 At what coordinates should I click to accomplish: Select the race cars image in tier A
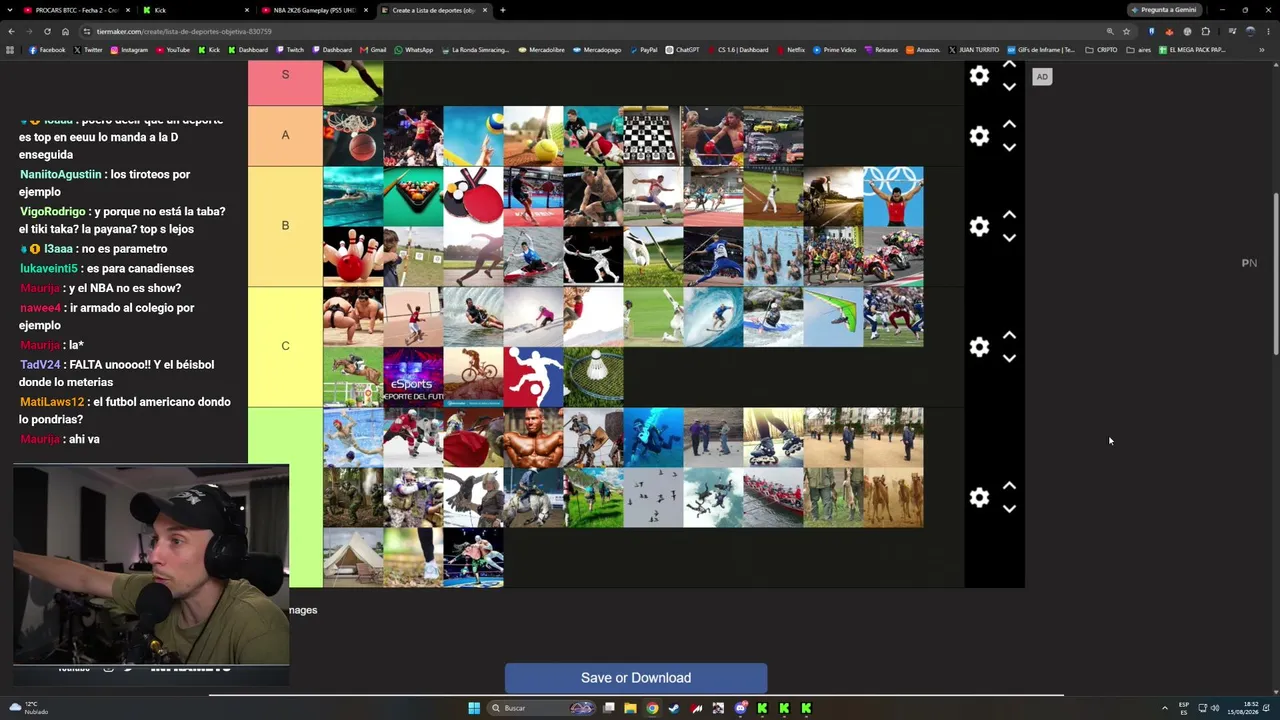coord(773,136)
